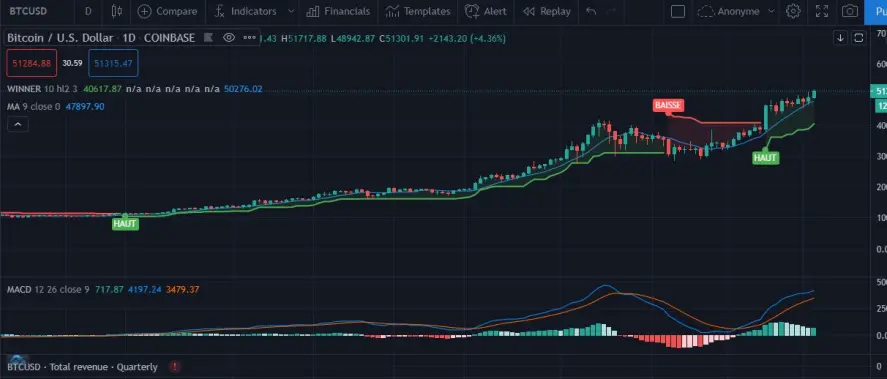
Task: Click the red alert icon beside Quarterly
Action: click(175, 367)
